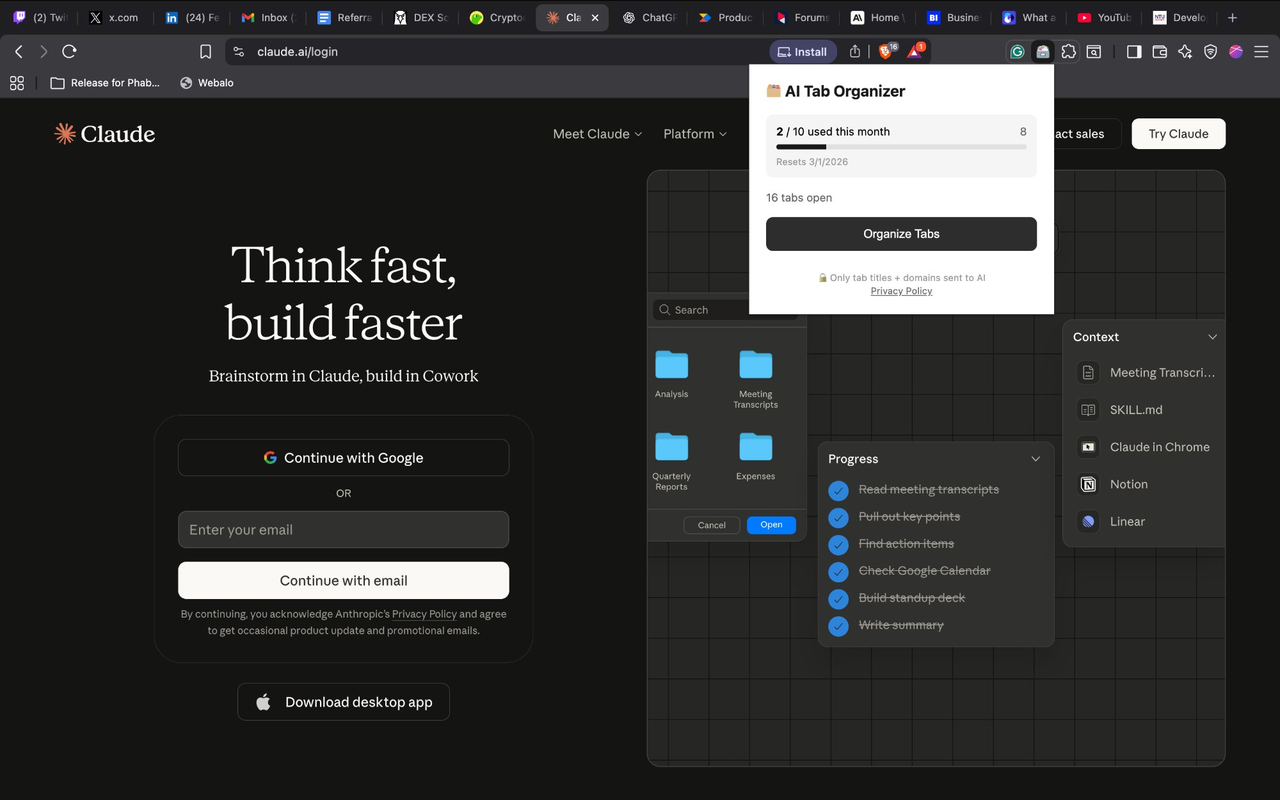Open the apps grid in bookmarks bar

pos(17,83)
